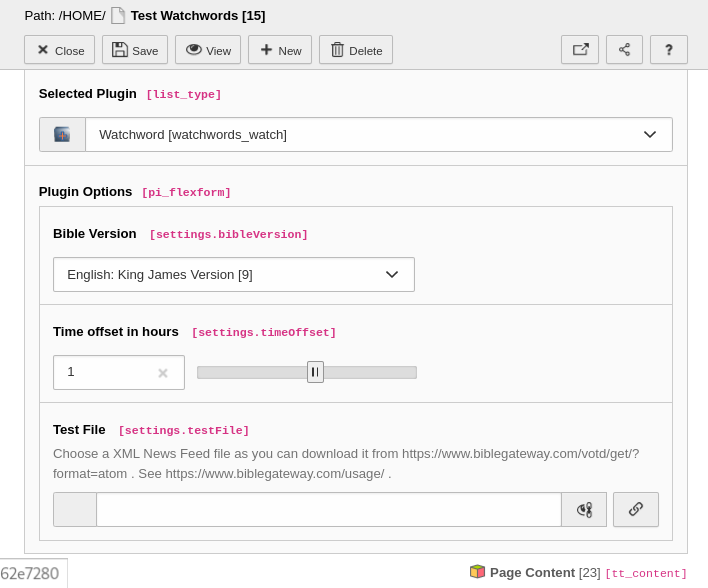The height and width of the screenshot is (588, 708).
Task: Click the Bible Version label
Action: pyautogui.click(x=95, y=234)
